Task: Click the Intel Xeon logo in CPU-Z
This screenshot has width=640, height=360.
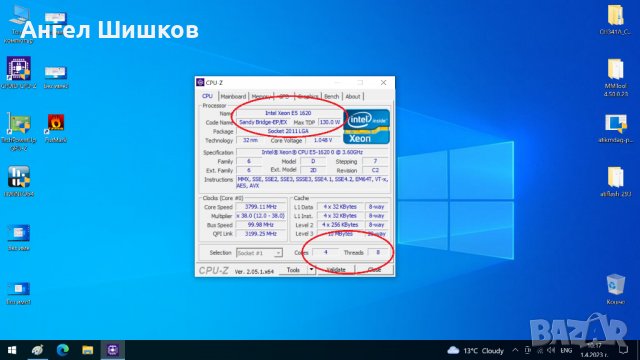Action: tap(366, 127)
